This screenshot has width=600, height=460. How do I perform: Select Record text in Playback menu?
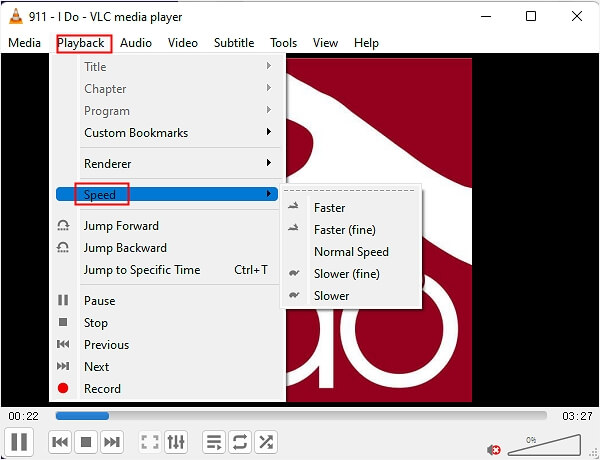coord(102,389)
